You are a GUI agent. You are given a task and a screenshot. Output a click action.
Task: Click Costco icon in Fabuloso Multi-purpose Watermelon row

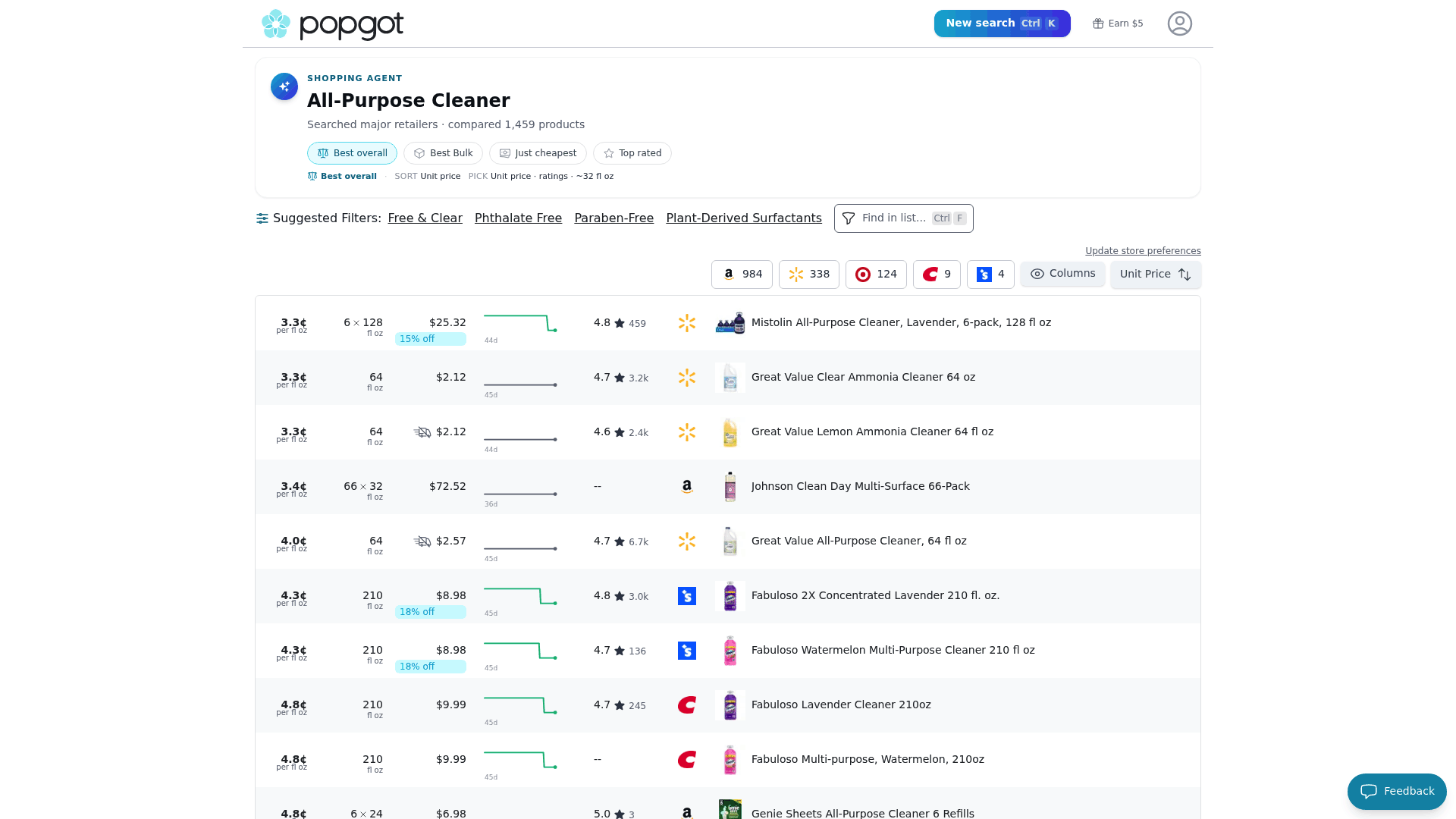(687, 760)
